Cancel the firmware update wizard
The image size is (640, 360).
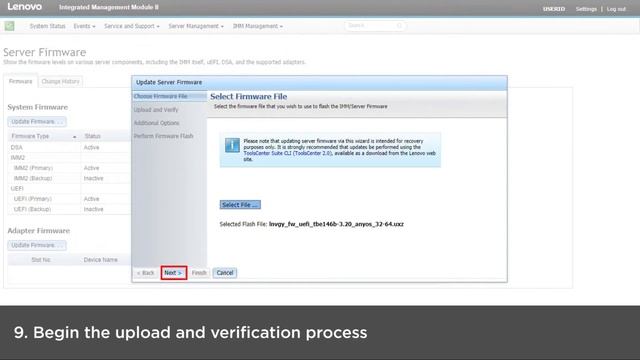pyautogui.click(x=225, y=273)
